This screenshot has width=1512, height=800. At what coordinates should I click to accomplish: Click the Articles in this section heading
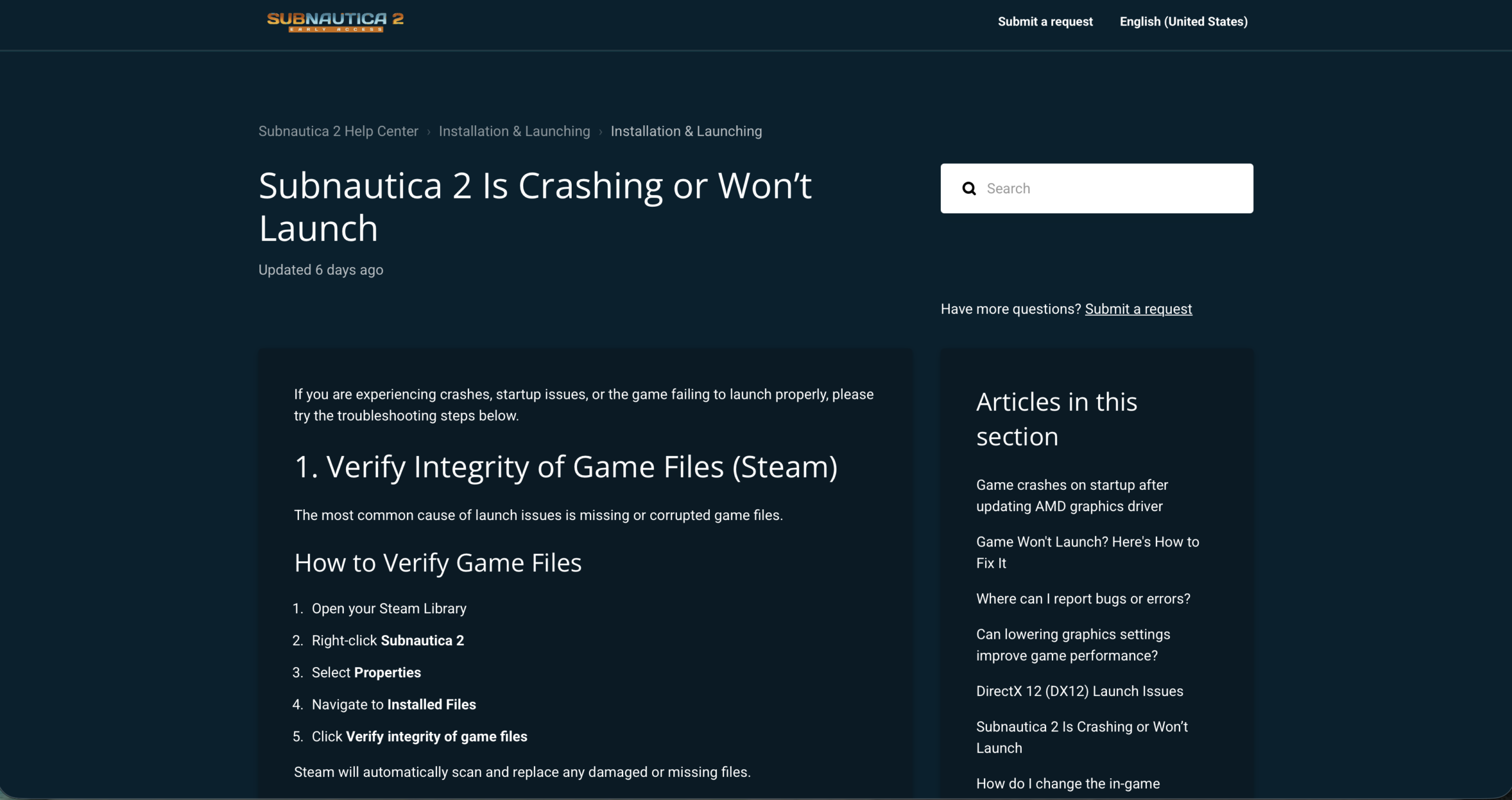pos(1057,419)
